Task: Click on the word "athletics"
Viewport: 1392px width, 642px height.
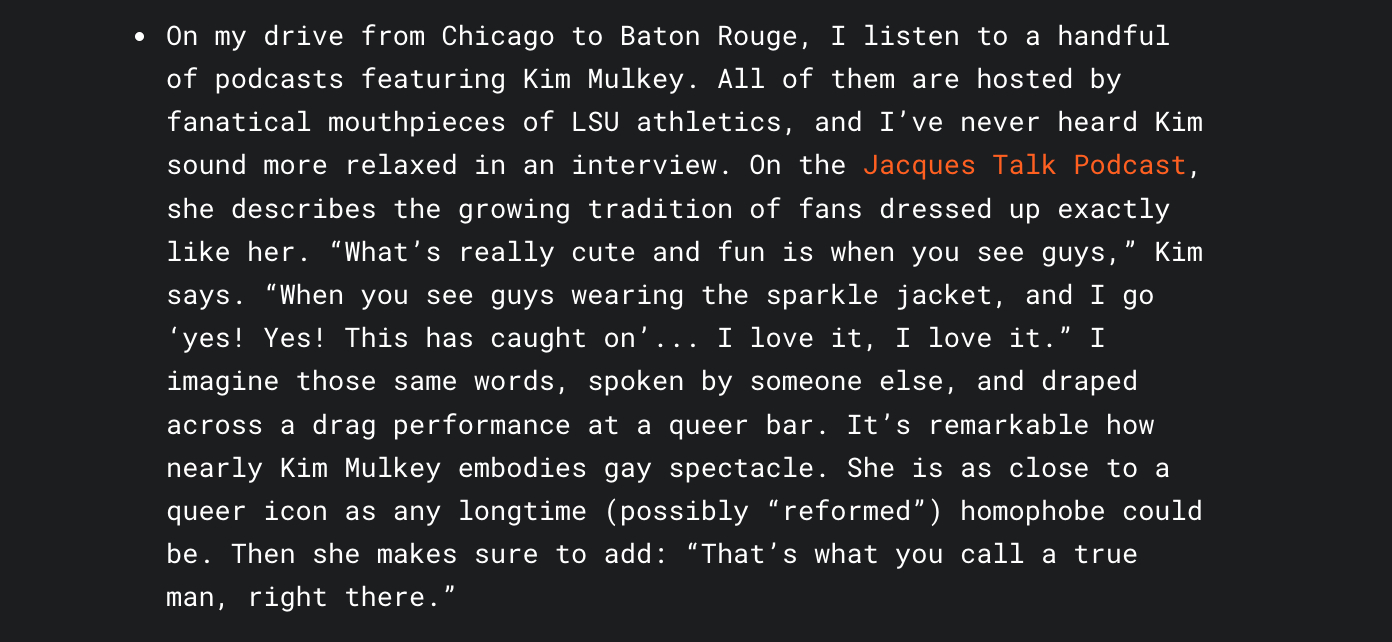Action: [x=717, y=122]
